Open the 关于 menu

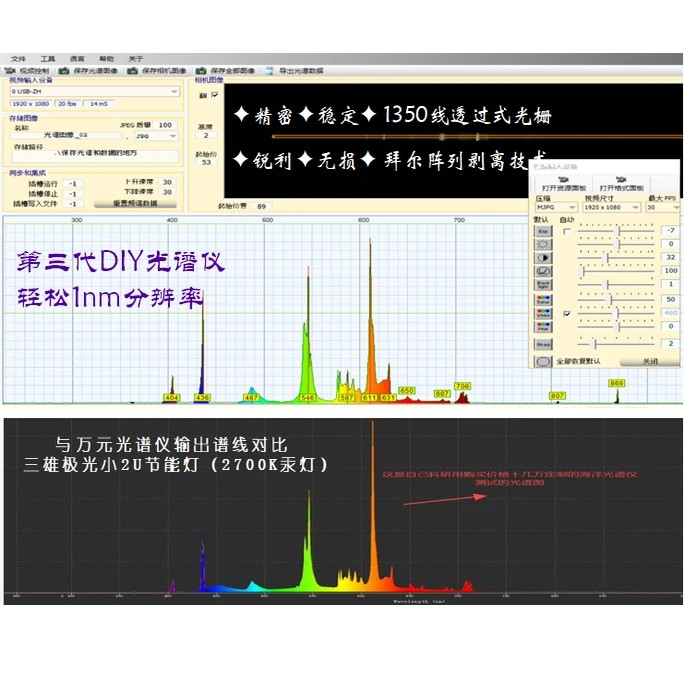[136, 58]
